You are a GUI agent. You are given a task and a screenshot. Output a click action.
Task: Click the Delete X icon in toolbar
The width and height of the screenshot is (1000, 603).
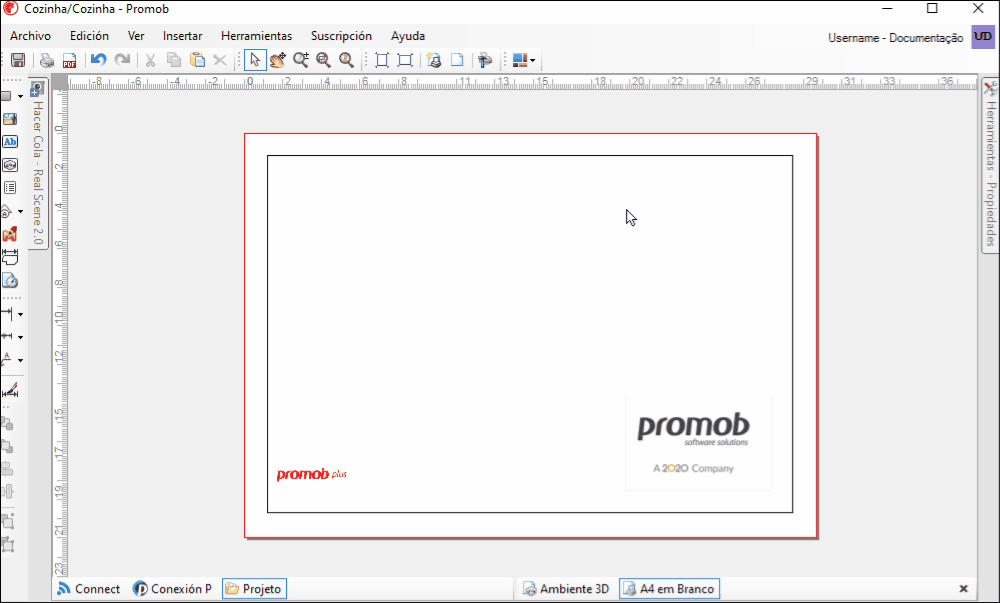220,60
